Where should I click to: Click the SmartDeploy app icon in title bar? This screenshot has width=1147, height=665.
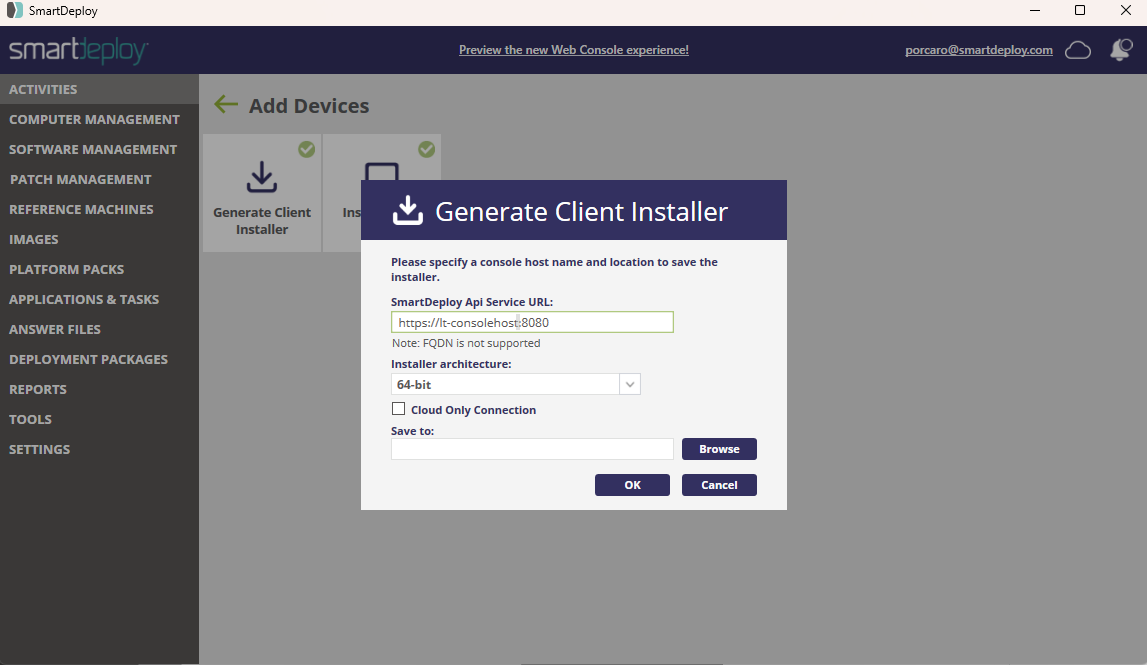pyautogui.click(x=14, y=11)
